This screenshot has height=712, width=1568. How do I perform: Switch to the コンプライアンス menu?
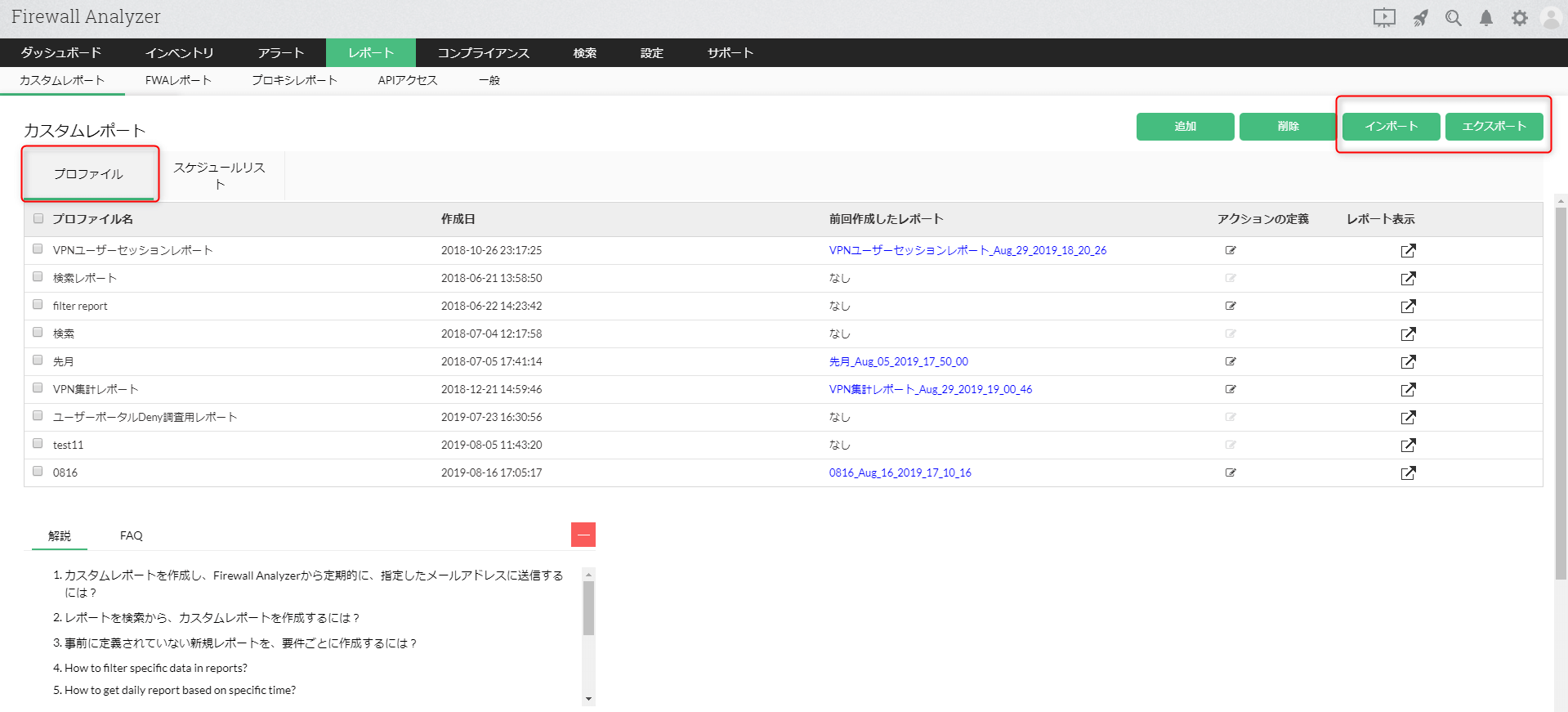point(483,53)
